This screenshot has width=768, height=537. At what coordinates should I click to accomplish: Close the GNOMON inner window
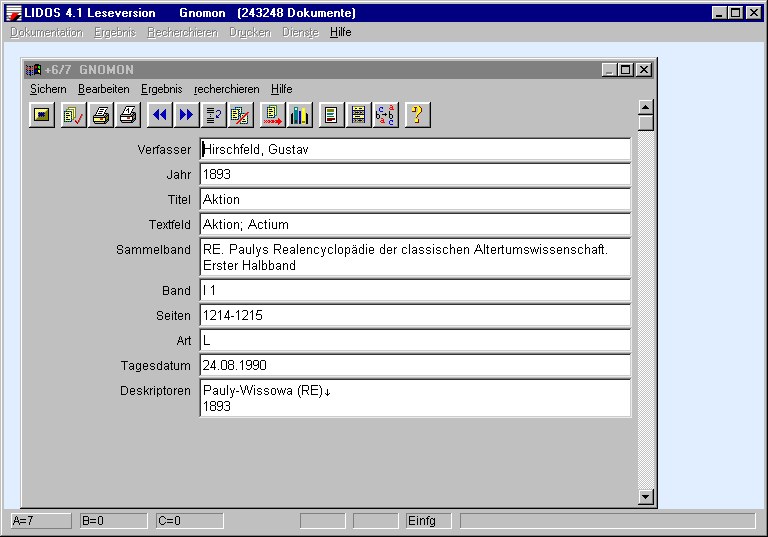click(x=644, y=70)
